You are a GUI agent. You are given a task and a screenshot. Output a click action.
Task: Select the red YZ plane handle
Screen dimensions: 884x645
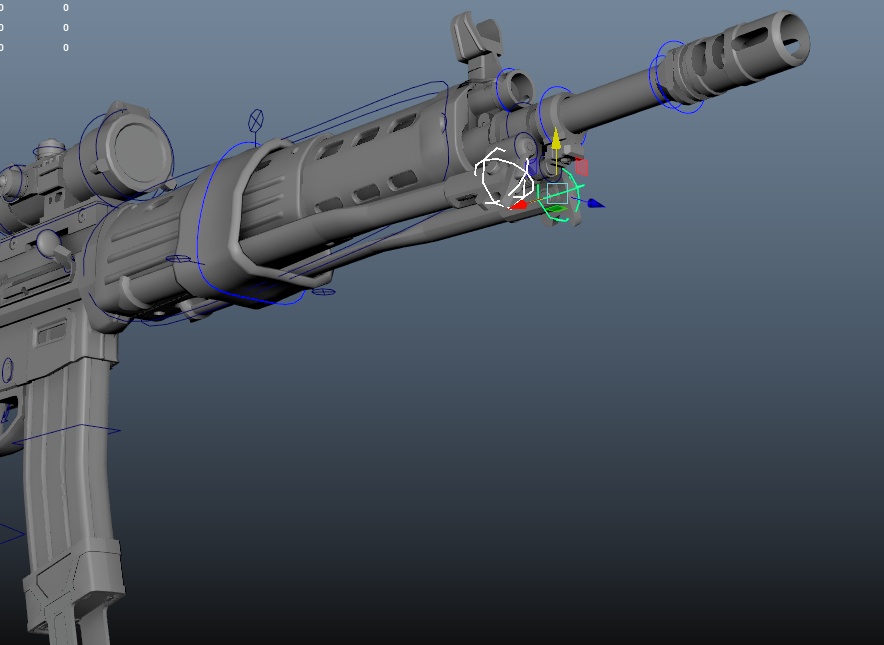point(581,166)
